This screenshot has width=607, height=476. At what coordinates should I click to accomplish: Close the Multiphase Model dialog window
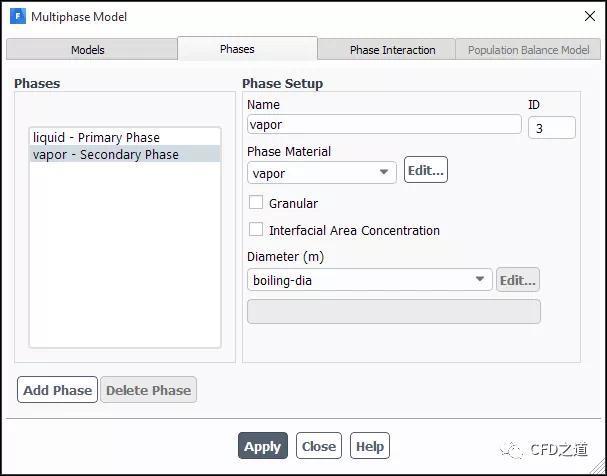click(x=587, y=17)
